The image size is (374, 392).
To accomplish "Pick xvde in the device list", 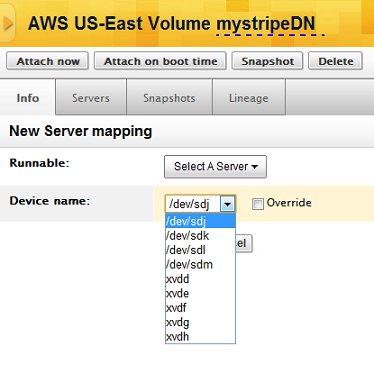I will (x=200, y=293).
